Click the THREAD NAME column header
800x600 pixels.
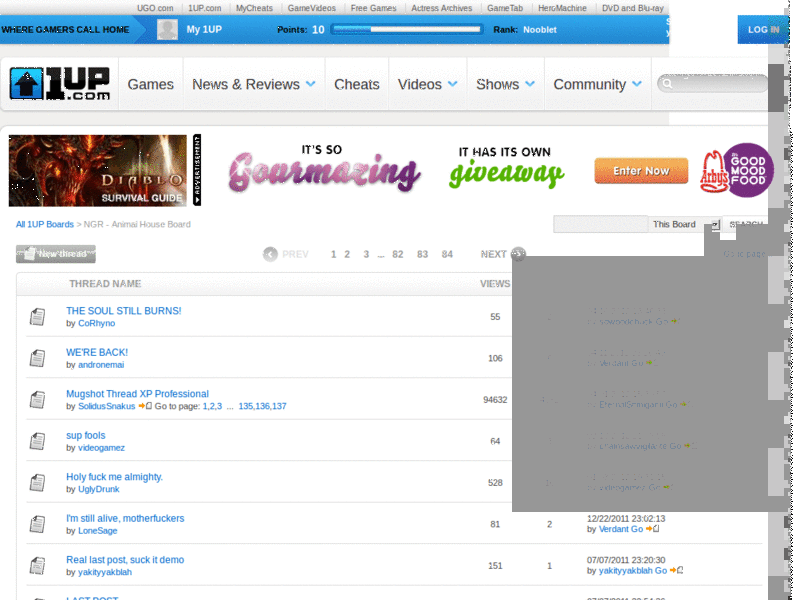click(105, 284)
